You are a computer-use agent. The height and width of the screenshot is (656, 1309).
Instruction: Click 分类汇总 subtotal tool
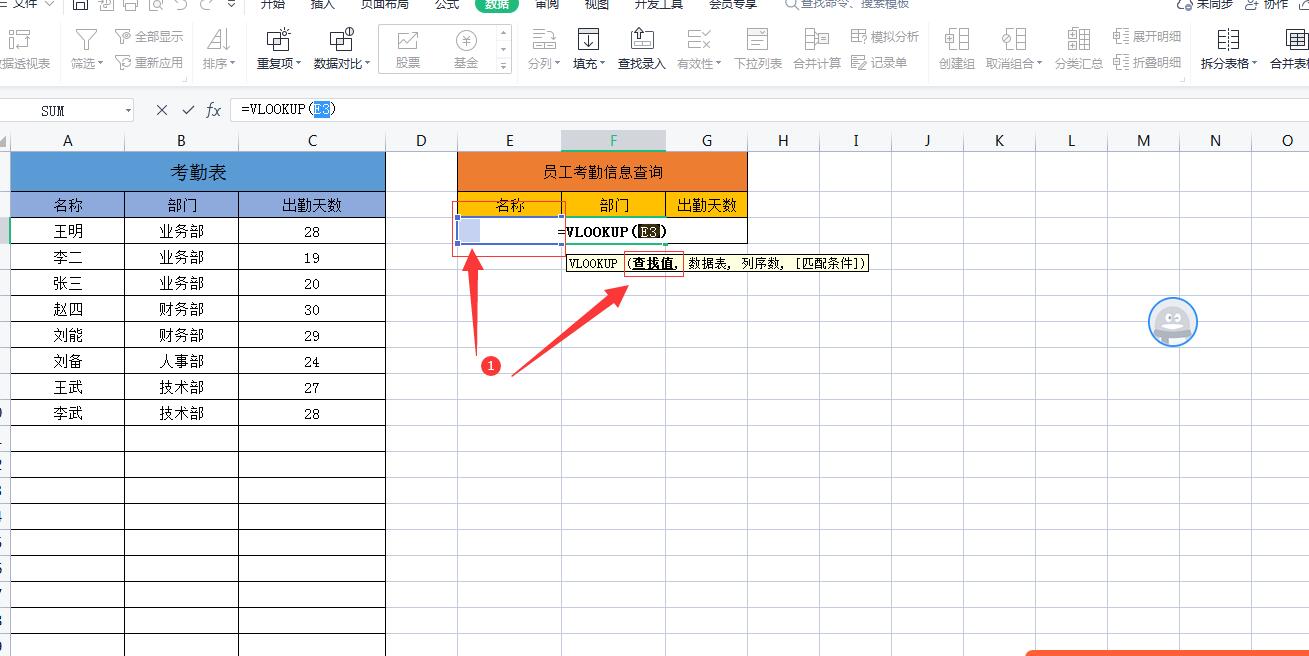point(1079,48)
